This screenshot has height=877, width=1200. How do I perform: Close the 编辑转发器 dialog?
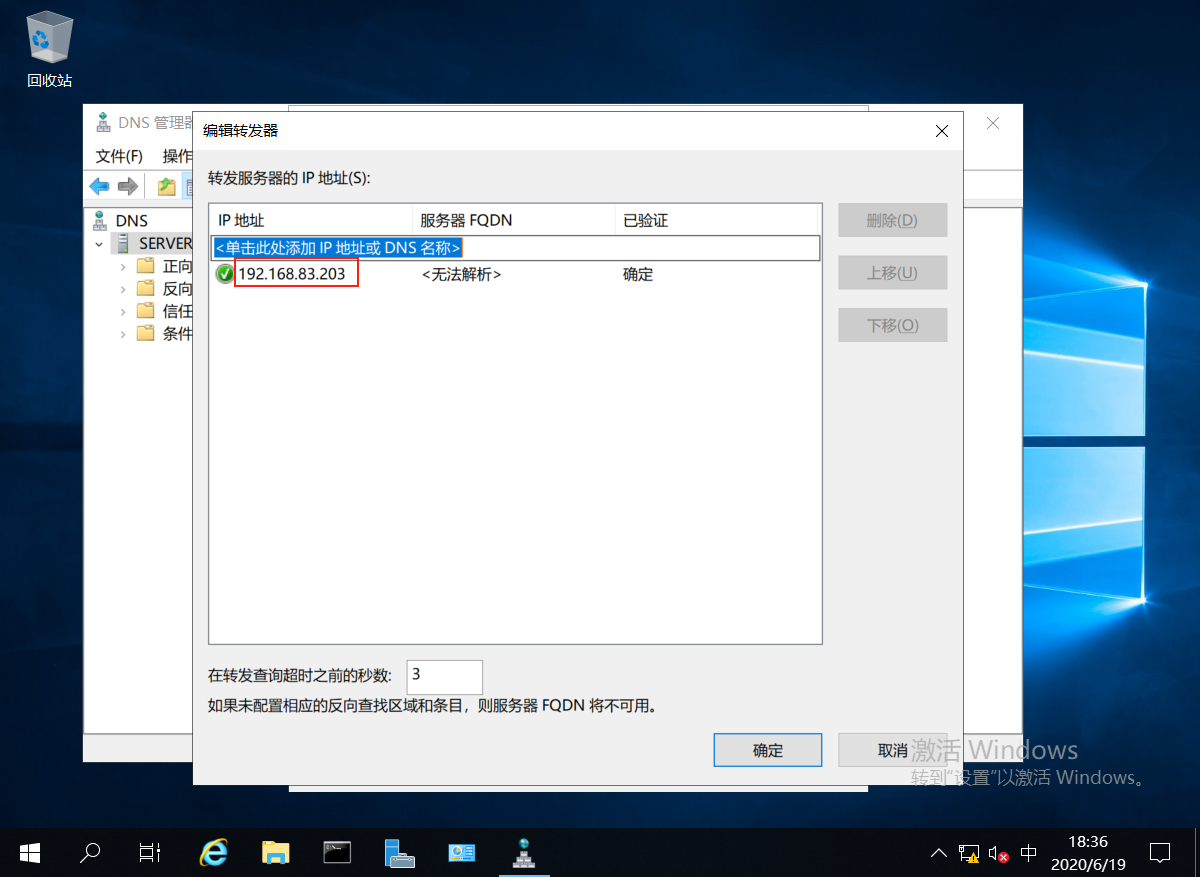940,131
